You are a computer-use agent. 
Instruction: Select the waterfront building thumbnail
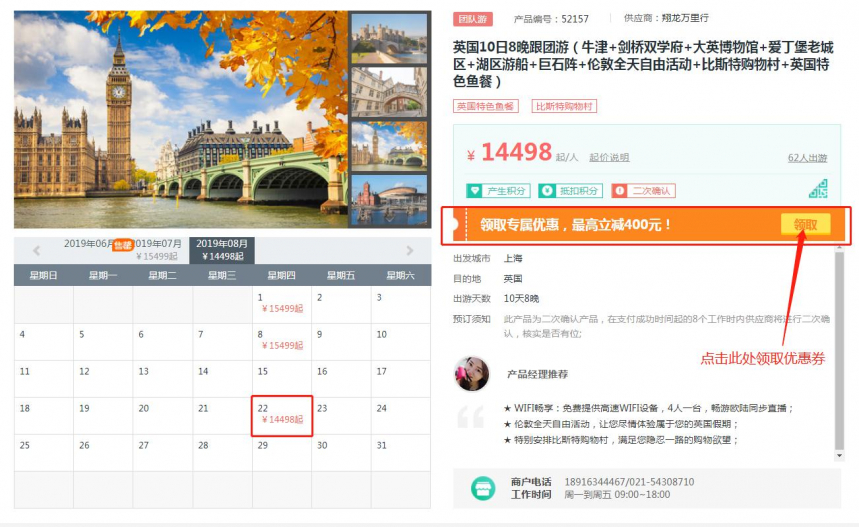(x=389, y=199)
